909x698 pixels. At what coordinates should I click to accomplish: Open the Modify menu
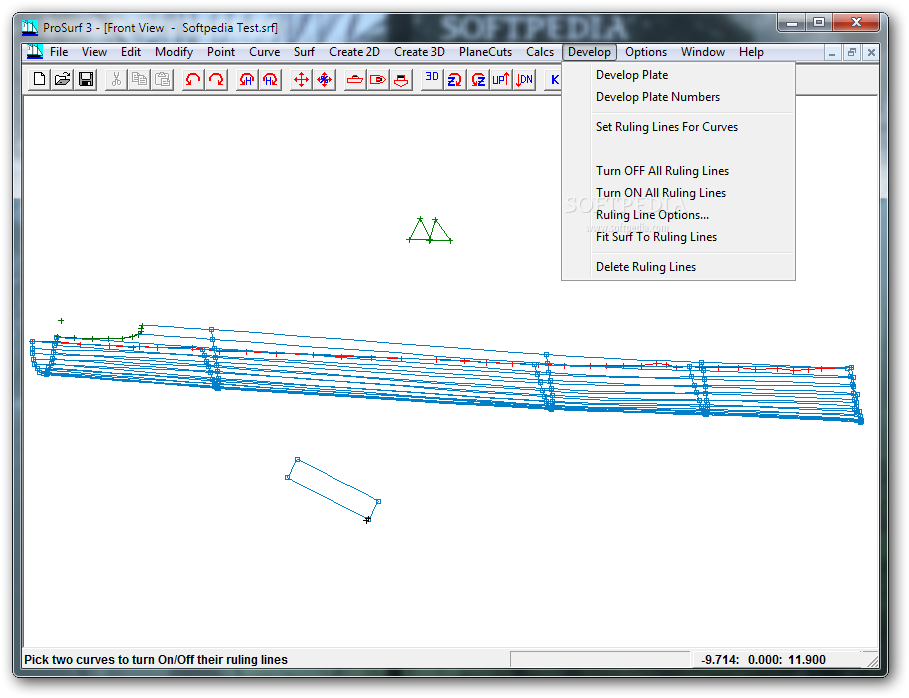click(x=174, y=52)
